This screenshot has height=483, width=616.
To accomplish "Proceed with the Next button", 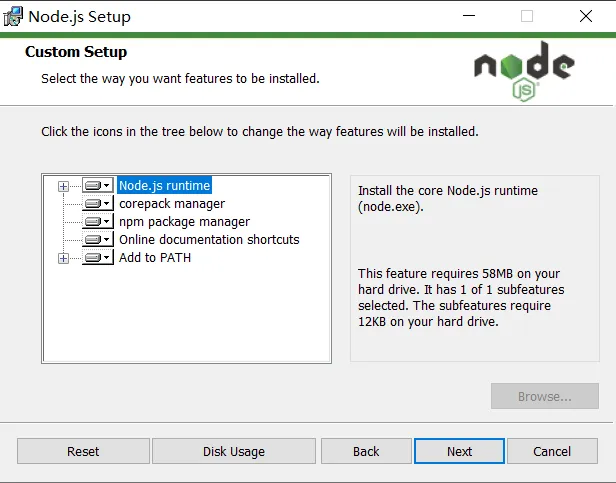I will pyautogui.click(x=459, y=452).
